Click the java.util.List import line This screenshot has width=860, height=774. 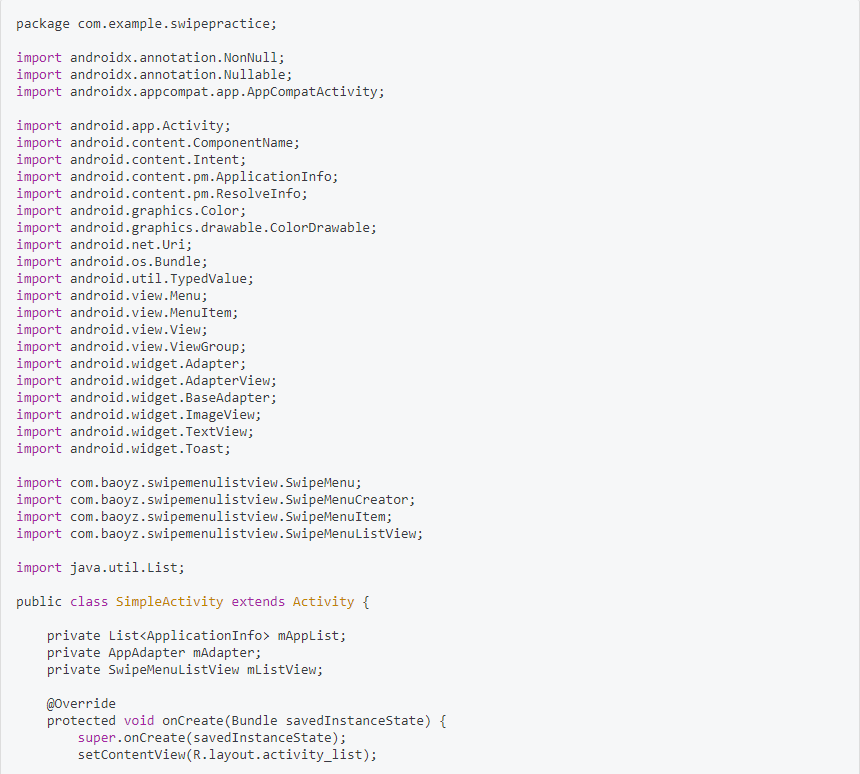coord(100,568)
